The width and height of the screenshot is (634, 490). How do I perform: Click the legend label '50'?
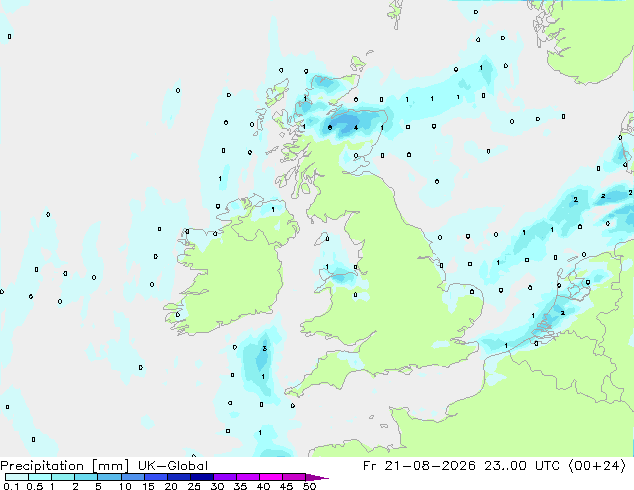coord(309,486)
